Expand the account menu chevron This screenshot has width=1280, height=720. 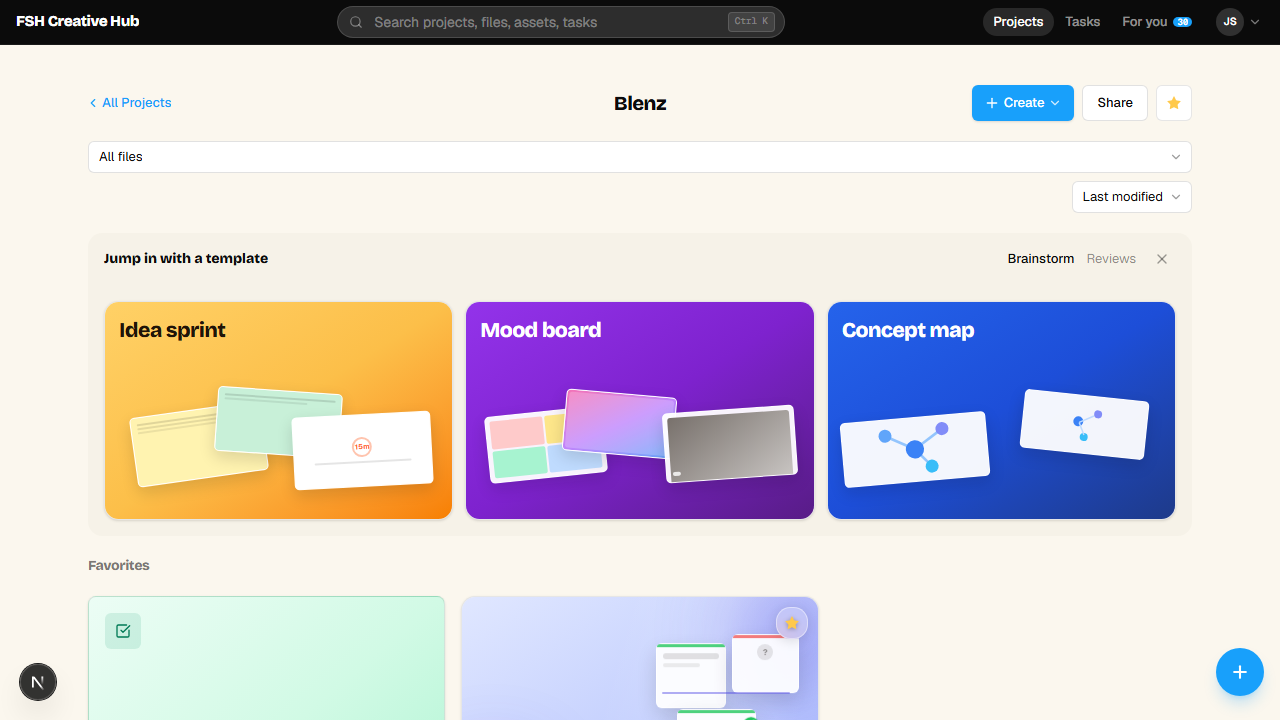click(x=1255, y=22)
